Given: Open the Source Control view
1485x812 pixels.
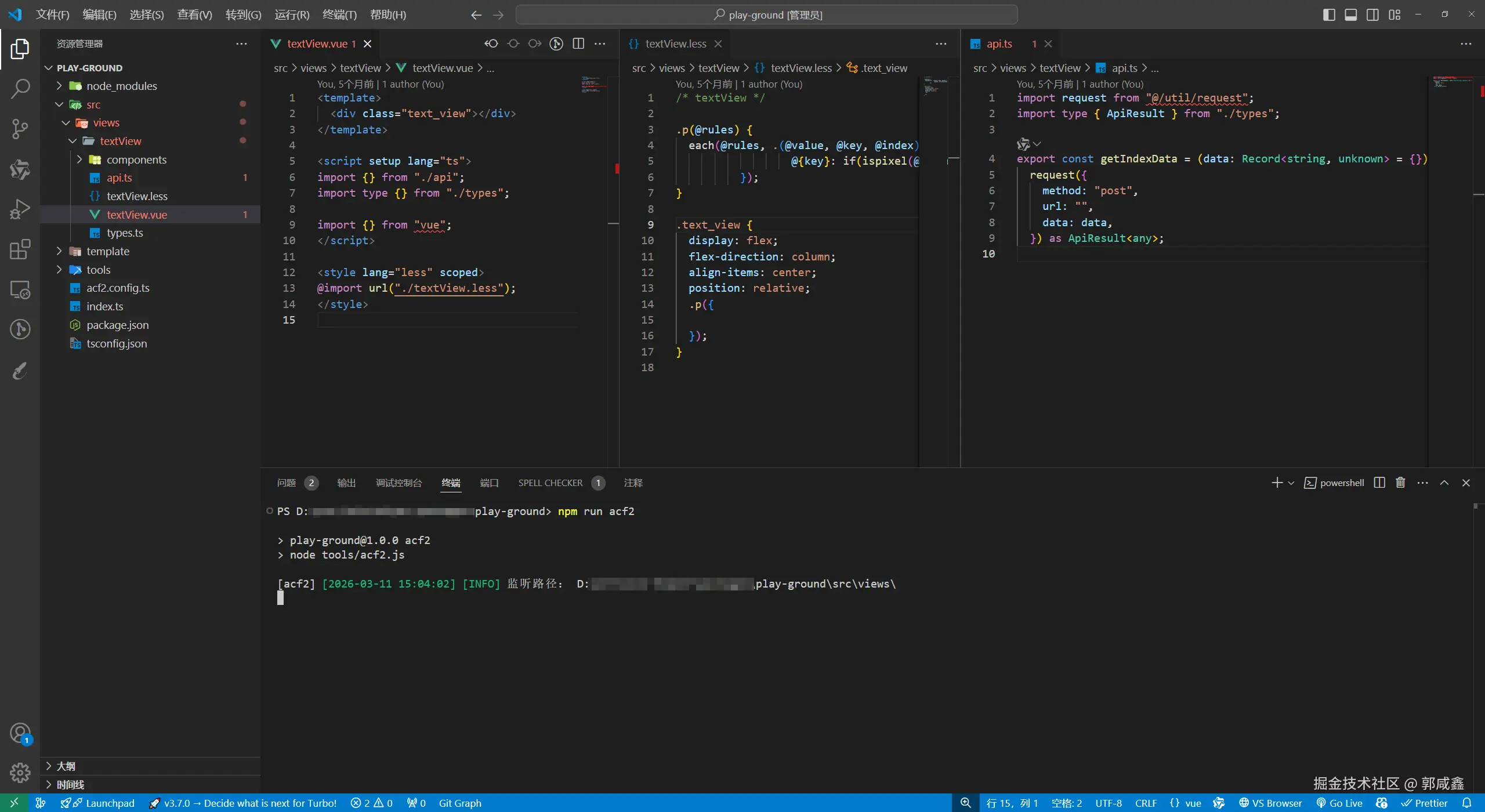Looking at the screenshot, I should 20,129.
